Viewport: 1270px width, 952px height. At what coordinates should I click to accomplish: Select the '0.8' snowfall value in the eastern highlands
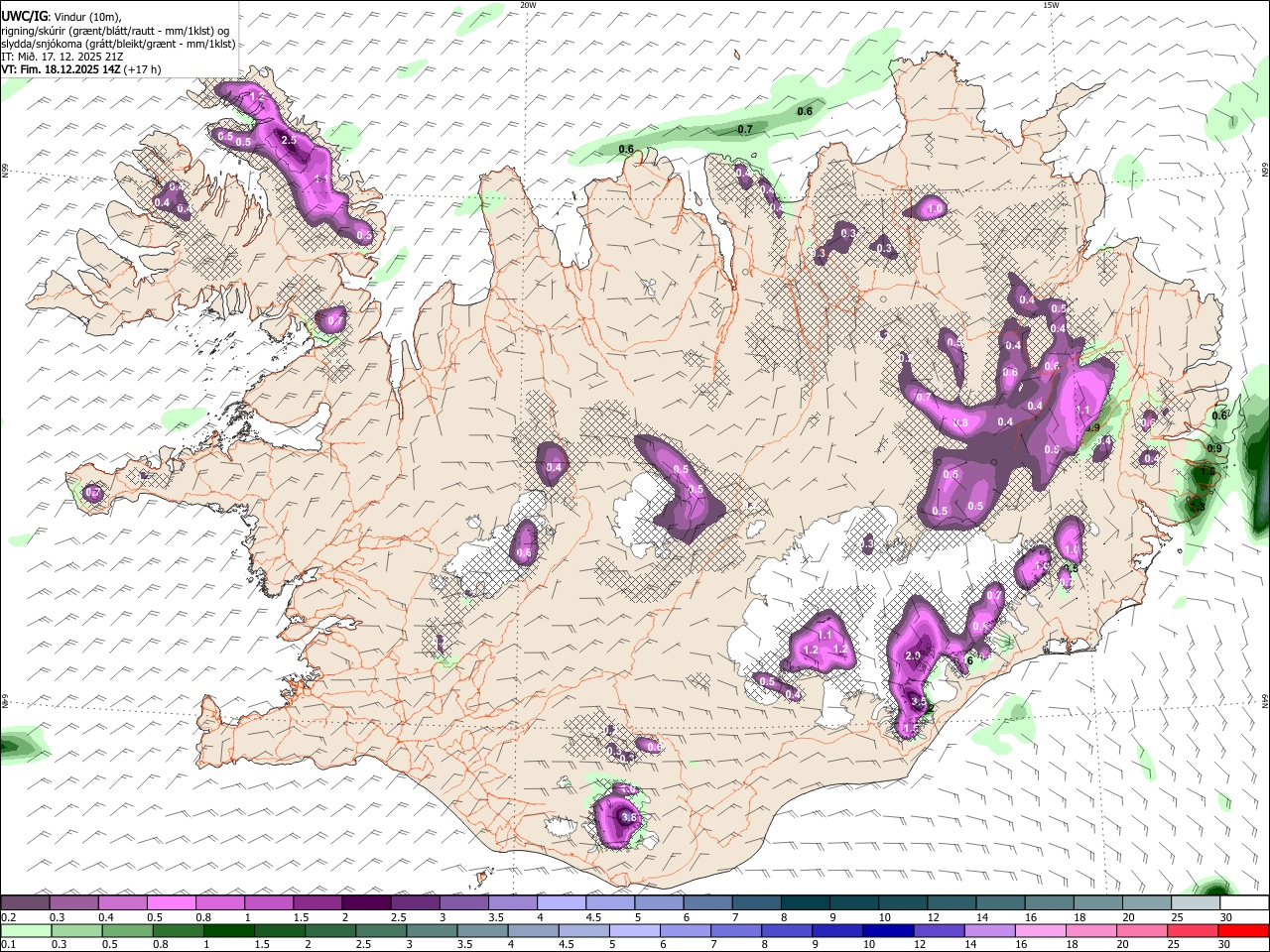coord(960,422)
